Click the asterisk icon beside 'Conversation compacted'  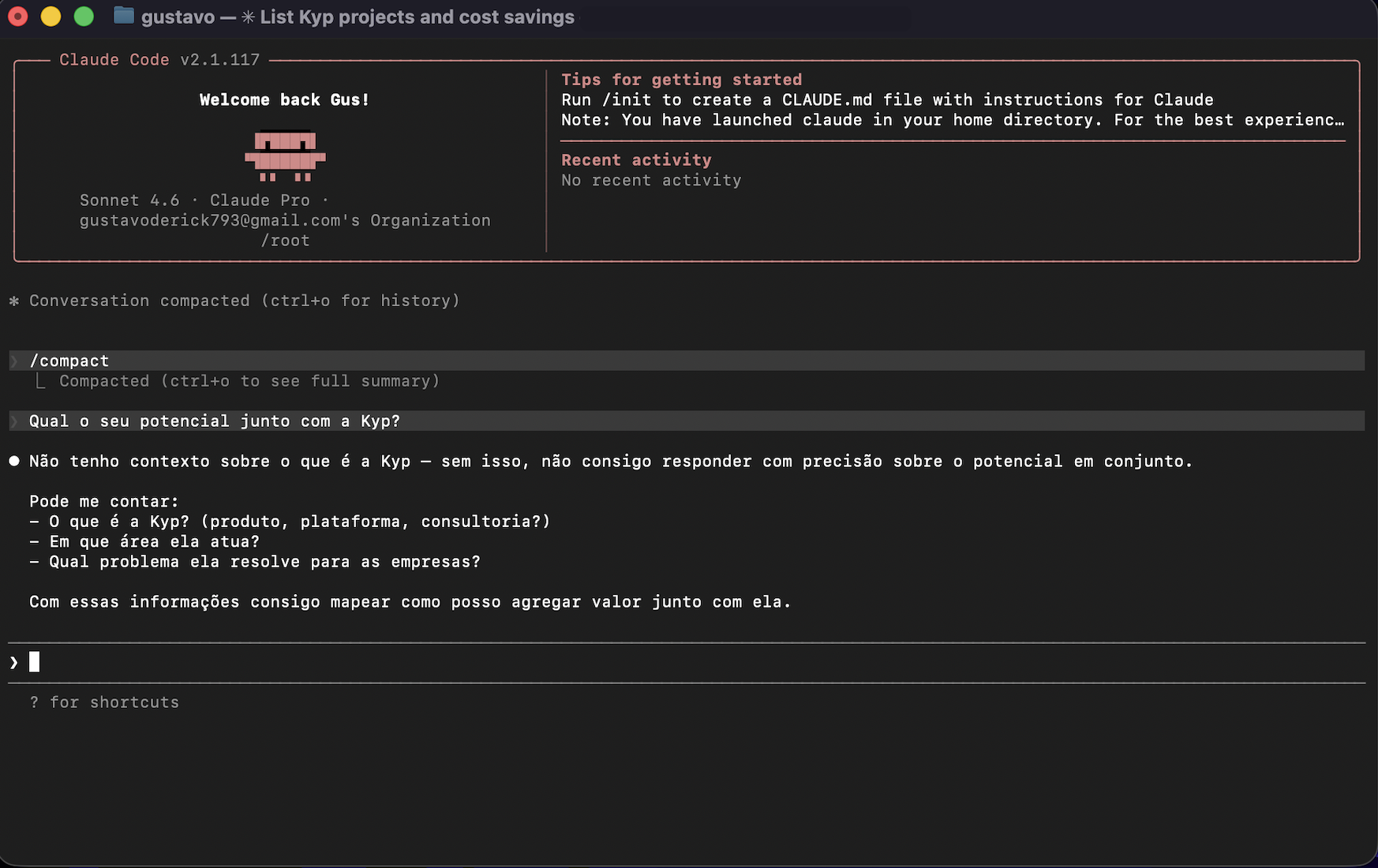pyautogui.click(x=13, y=301)
